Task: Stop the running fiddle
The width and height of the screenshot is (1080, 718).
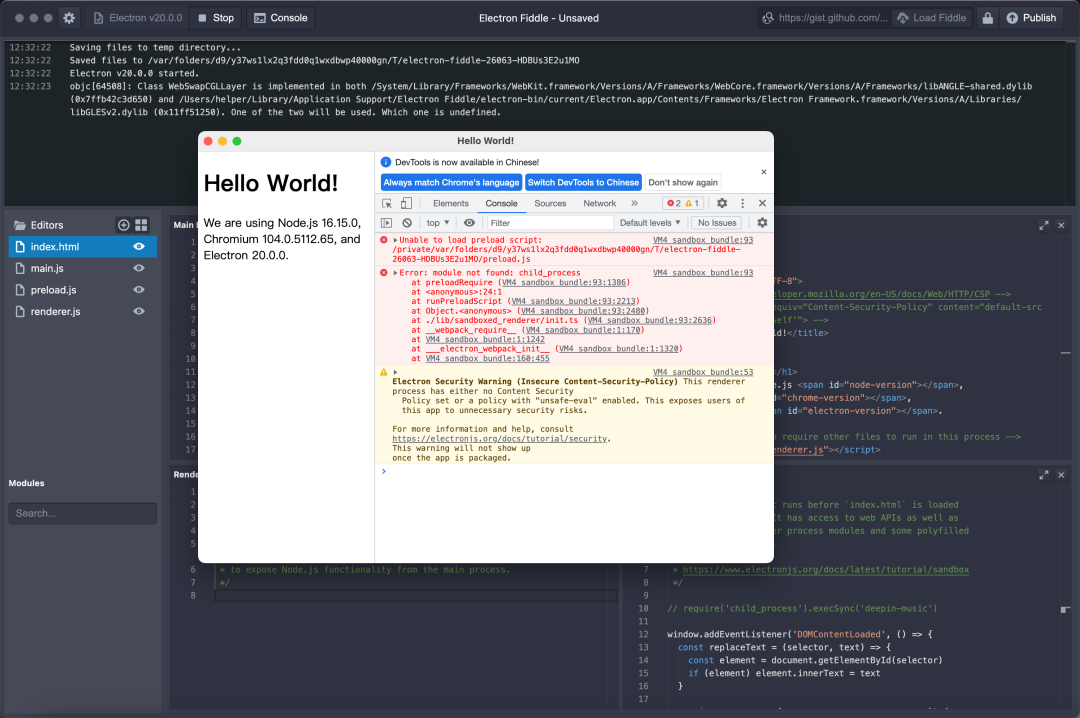Action: [216, 18]
